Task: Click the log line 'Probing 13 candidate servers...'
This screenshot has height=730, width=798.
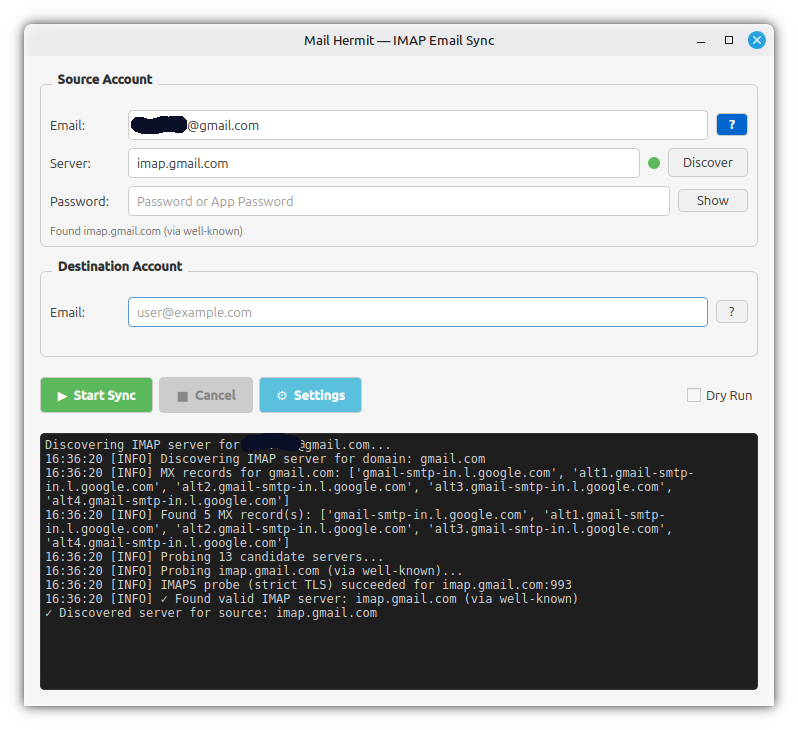Action: 214,557
